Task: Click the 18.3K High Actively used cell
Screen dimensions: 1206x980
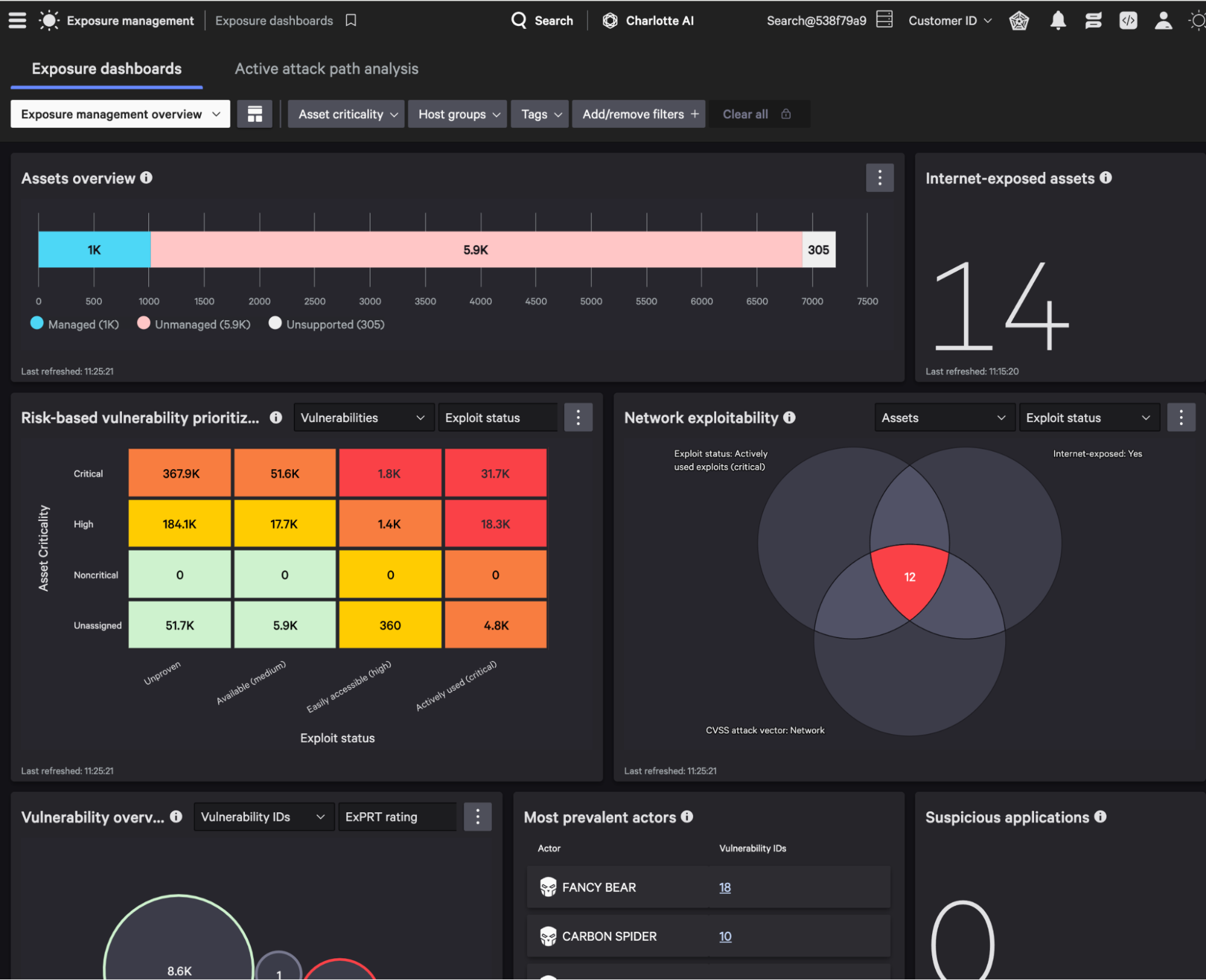Action: pyautogui.click(x=495, y=523)
